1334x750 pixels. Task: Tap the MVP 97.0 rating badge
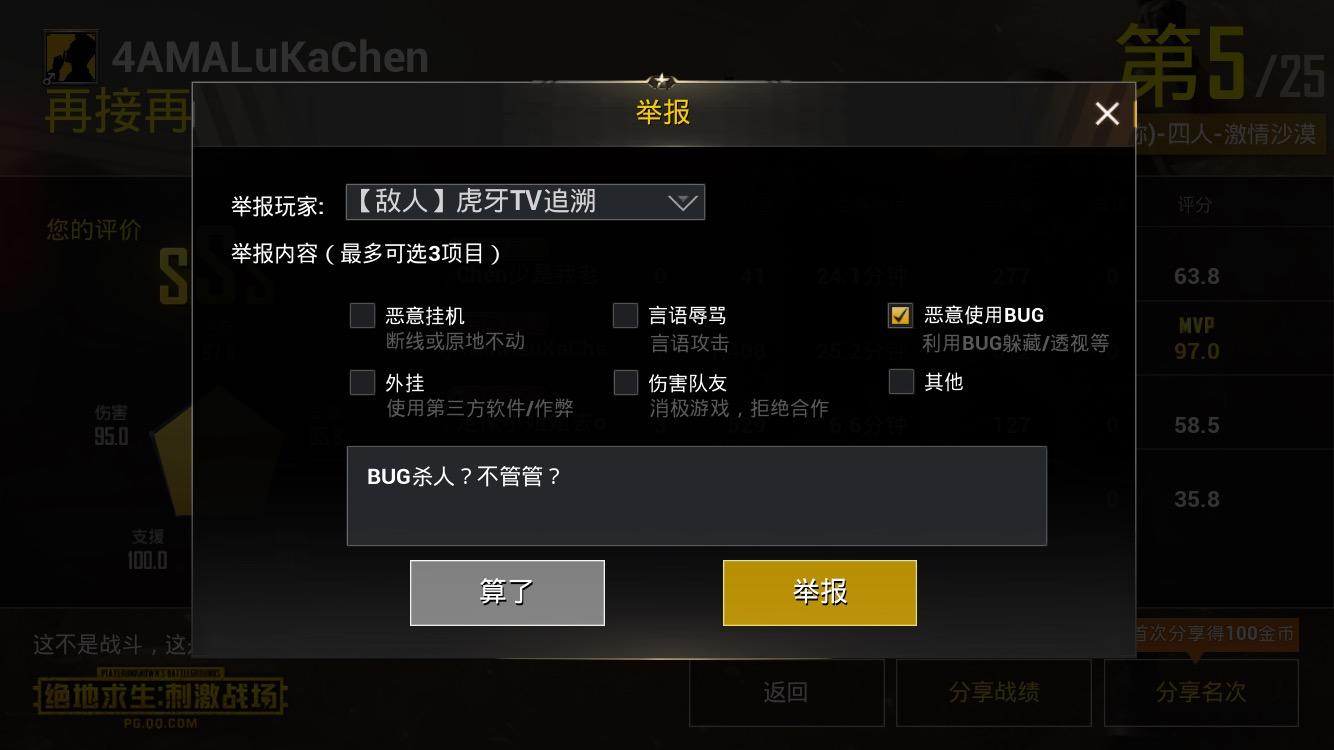(1197, 339)
